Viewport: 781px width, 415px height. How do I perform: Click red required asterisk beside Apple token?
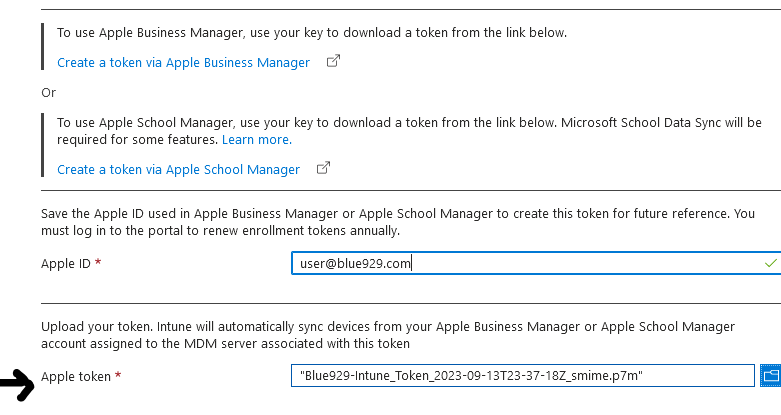pos(118,376)
